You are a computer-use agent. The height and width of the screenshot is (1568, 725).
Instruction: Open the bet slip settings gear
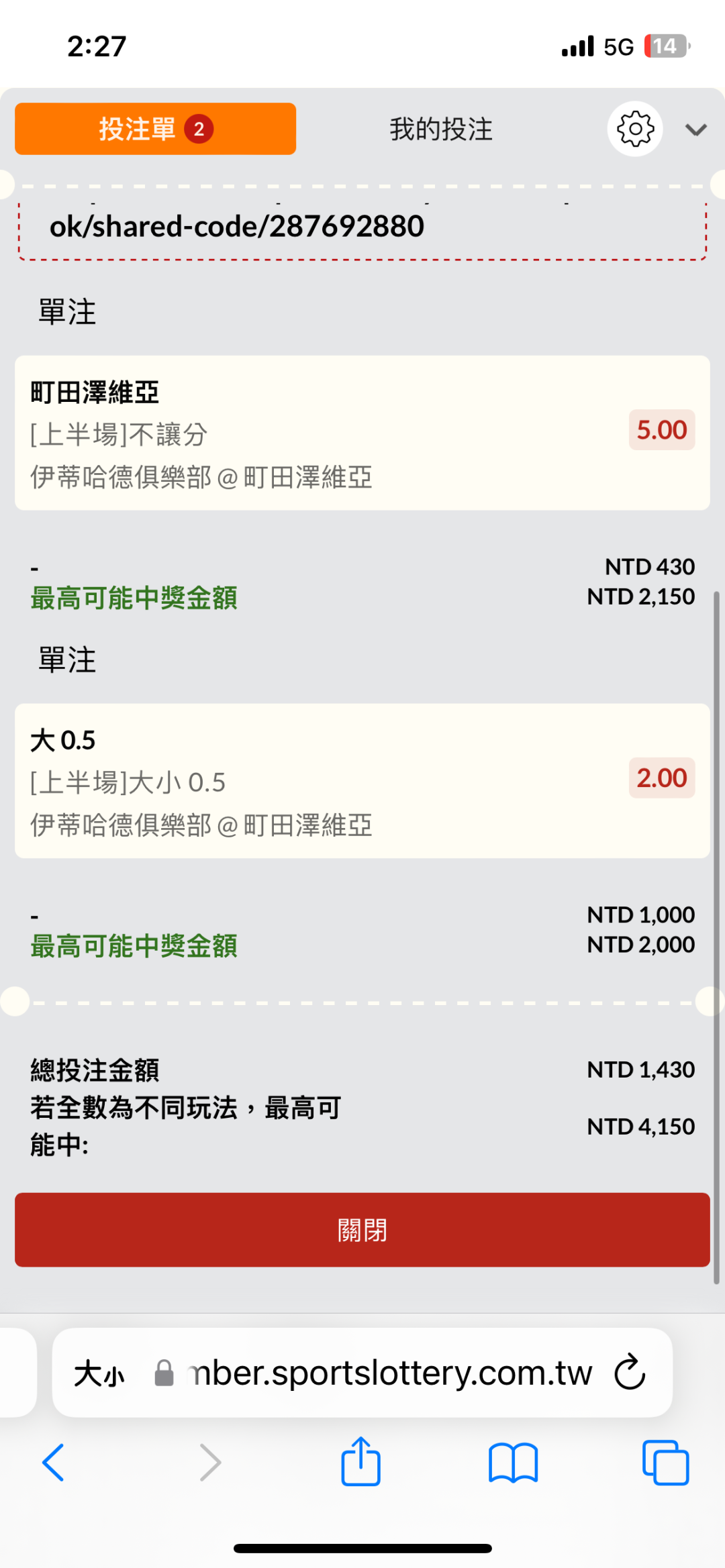tap(634, 129)
